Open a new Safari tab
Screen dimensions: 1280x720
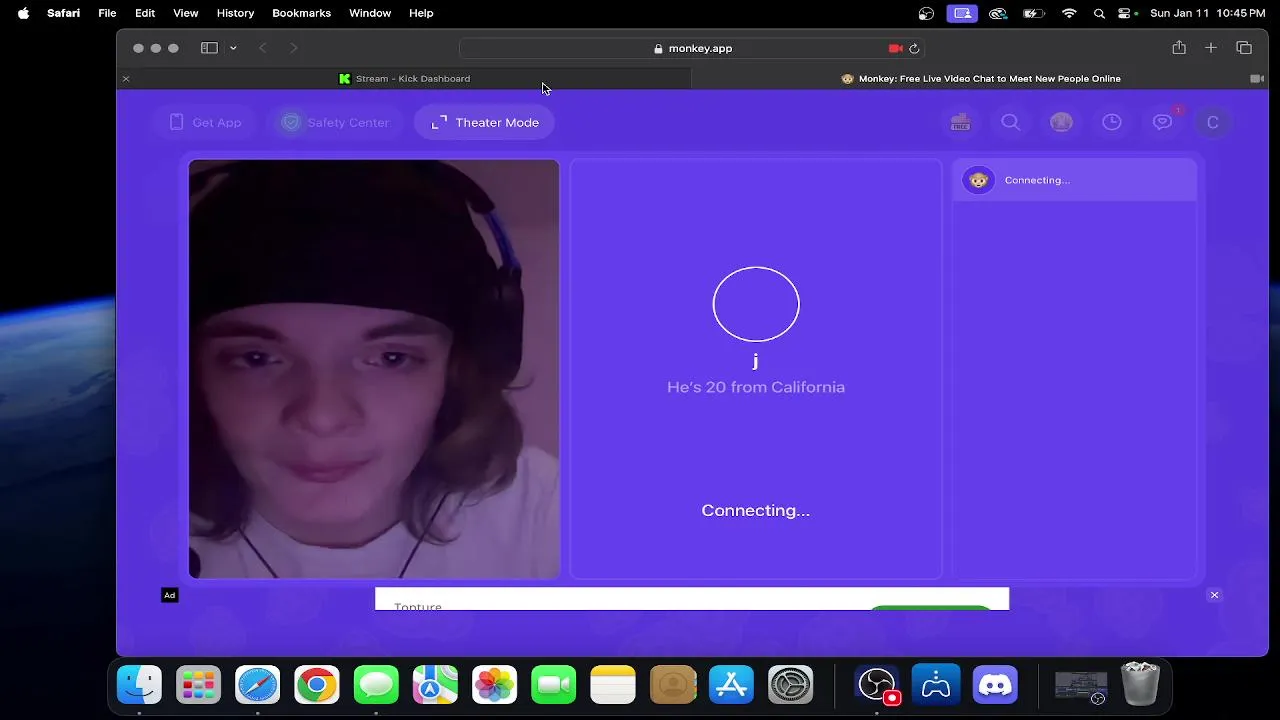1211,48
